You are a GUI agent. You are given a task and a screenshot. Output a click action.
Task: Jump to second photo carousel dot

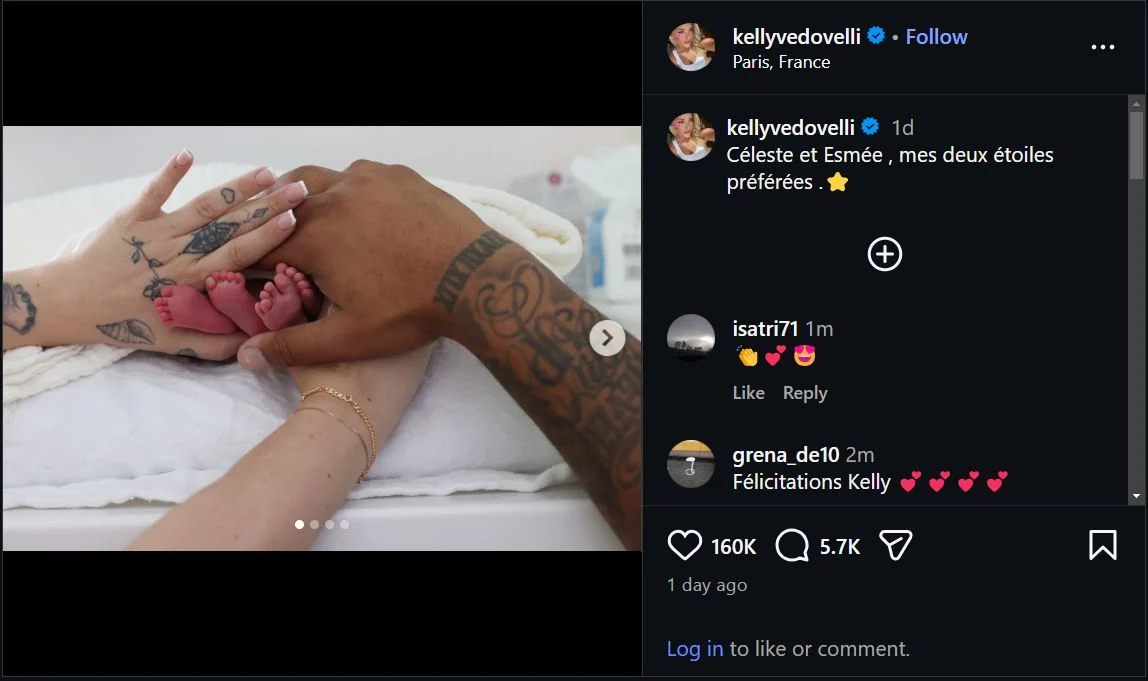point(314,524)
